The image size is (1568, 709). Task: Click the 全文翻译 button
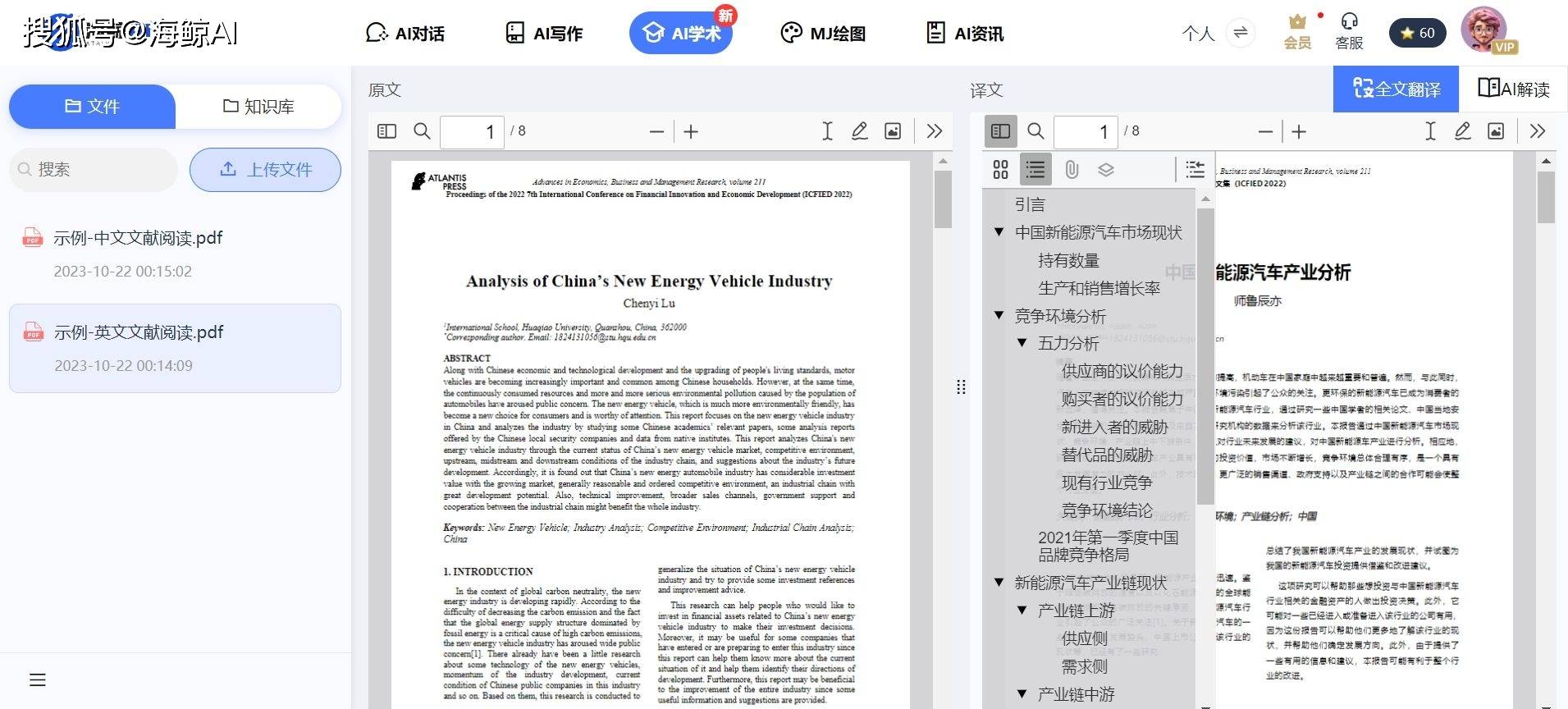click(1396, 89)
